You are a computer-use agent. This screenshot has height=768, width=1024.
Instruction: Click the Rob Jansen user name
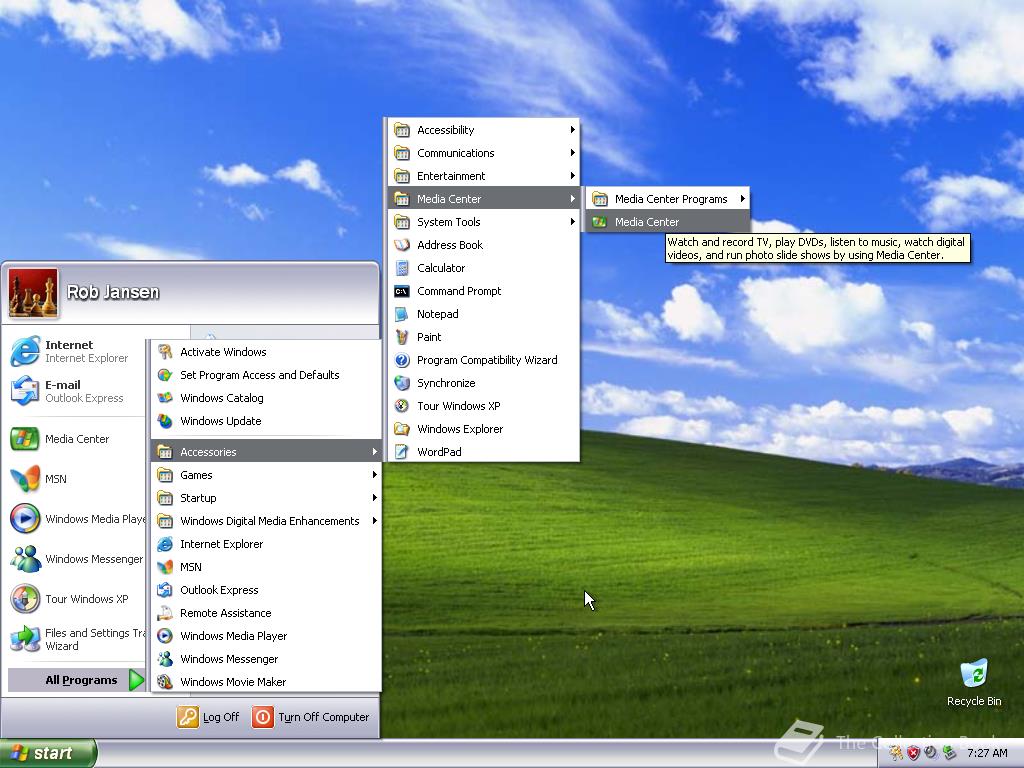[x=113, y=292]
